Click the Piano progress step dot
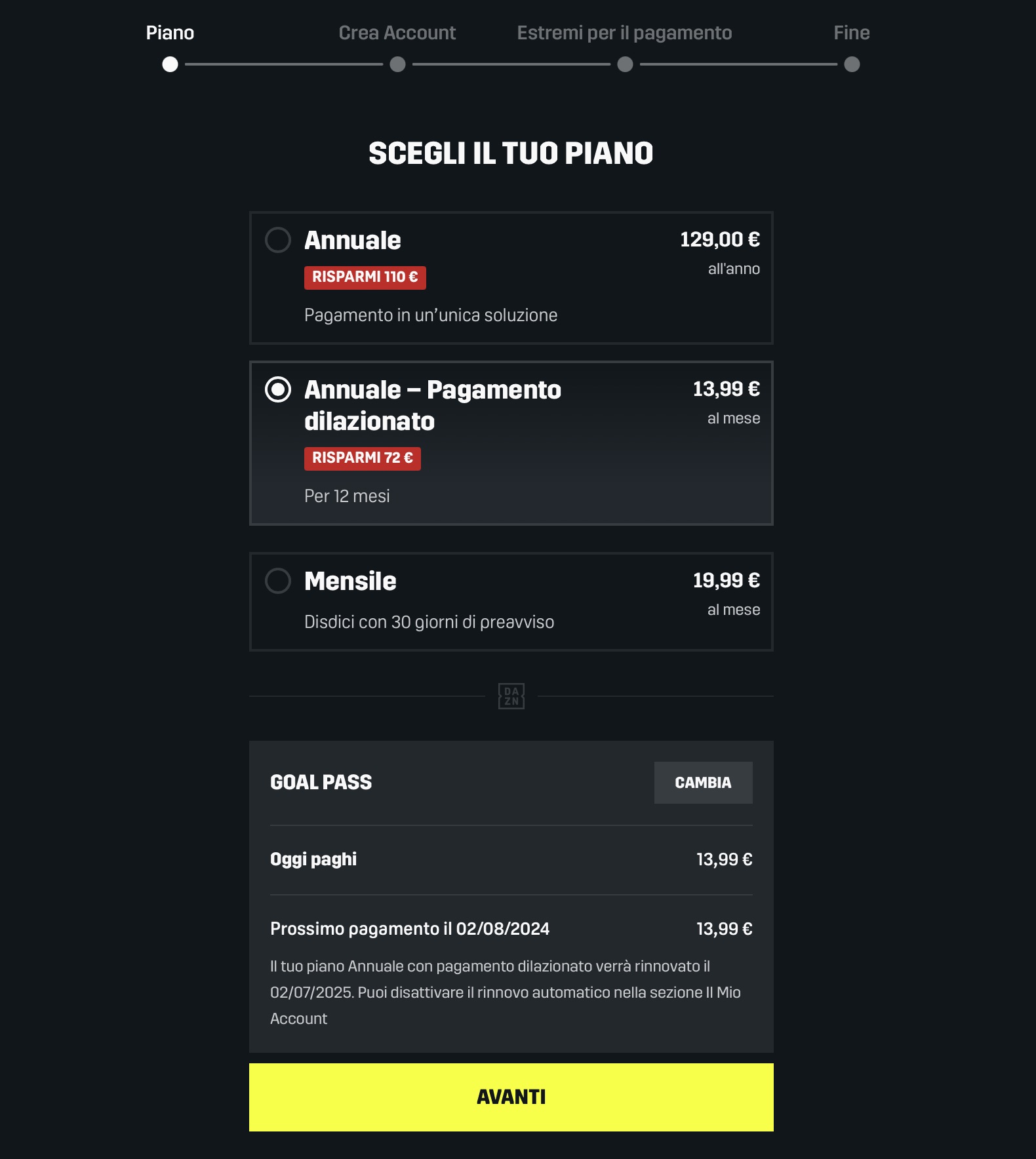Viewport: 1036px width, 1159px height. (x=170, y=64)
